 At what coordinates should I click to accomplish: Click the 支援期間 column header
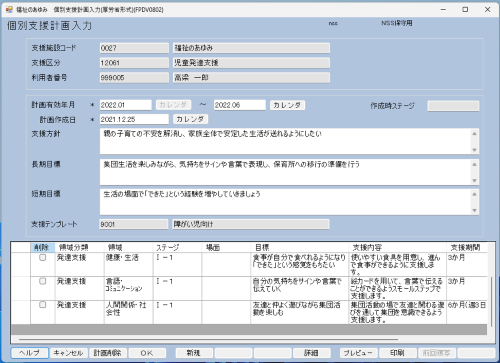(x=467, y=247)
